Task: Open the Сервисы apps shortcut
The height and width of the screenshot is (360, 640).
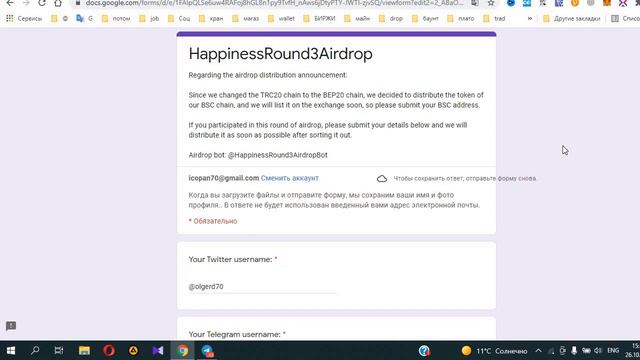Action: click(x=24, y=18)
